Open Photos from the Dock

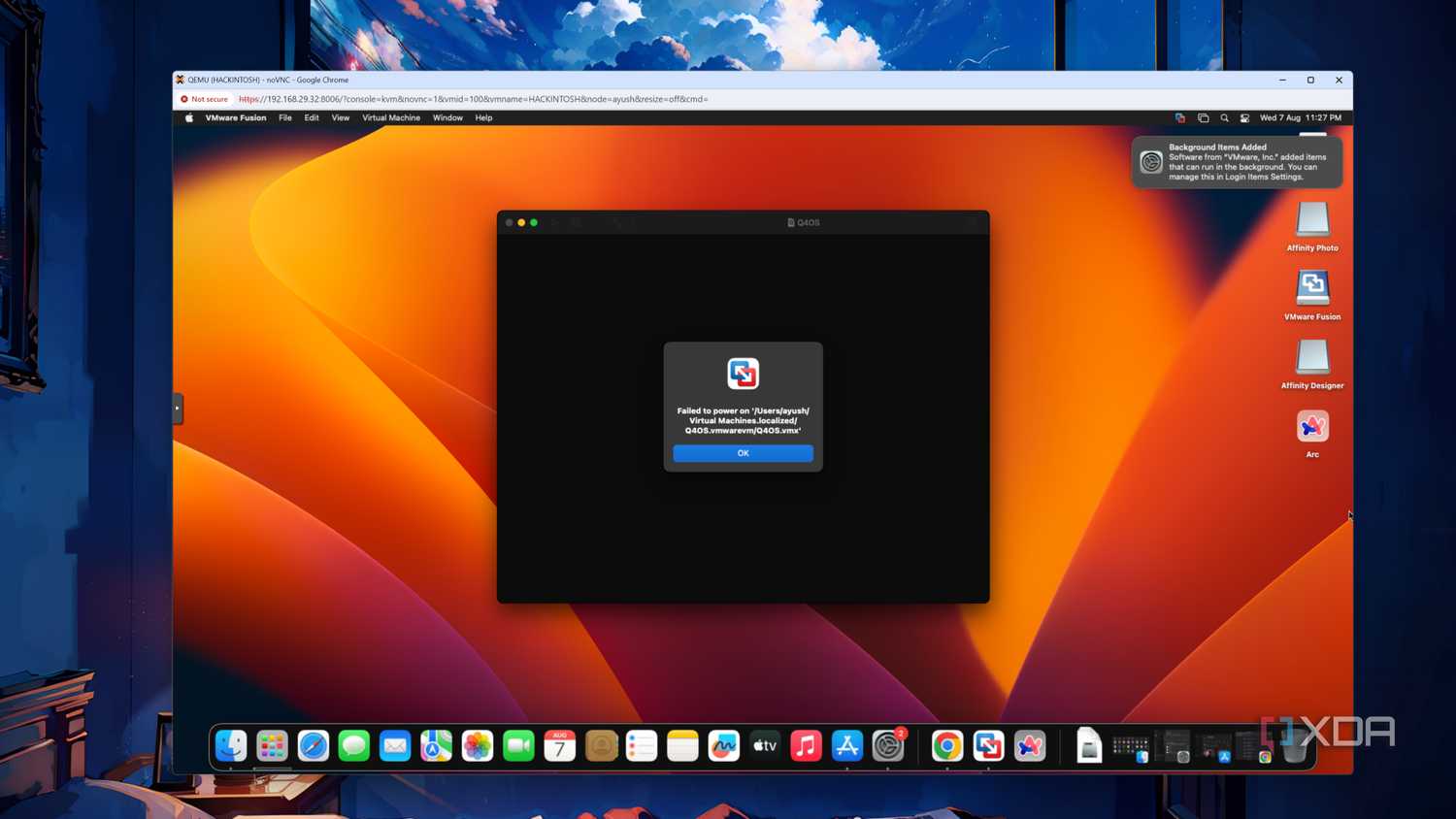[478, 745]
